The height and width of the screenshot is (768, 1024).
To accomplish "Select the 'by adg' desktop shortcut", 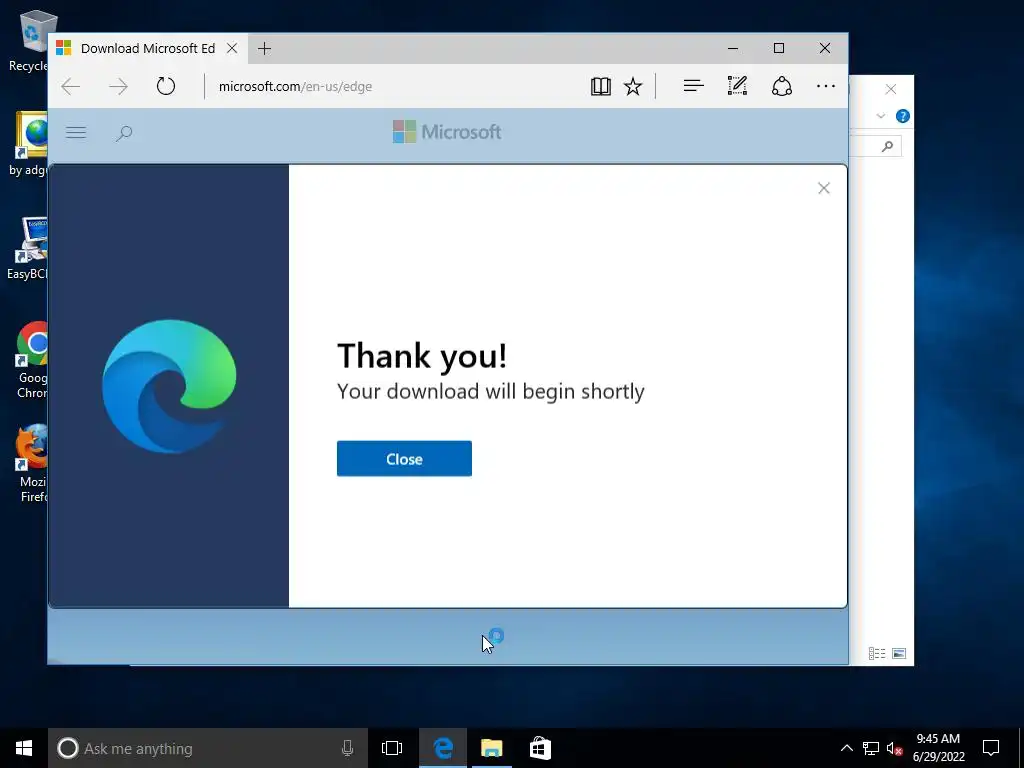I will point(29,144).
